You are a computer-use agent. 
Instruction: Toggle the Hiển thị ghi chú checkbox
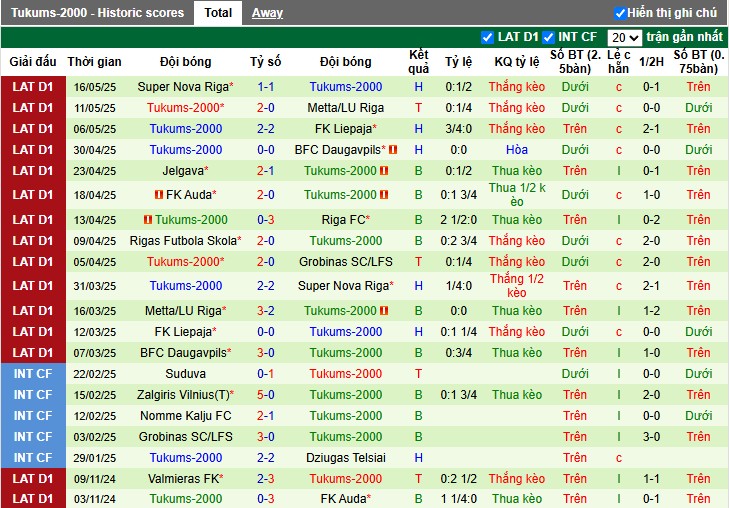tap(620, 13)
